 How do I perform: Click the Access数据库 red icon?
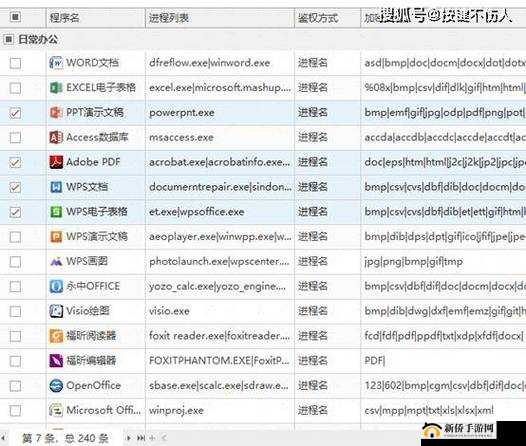(56, 137)
